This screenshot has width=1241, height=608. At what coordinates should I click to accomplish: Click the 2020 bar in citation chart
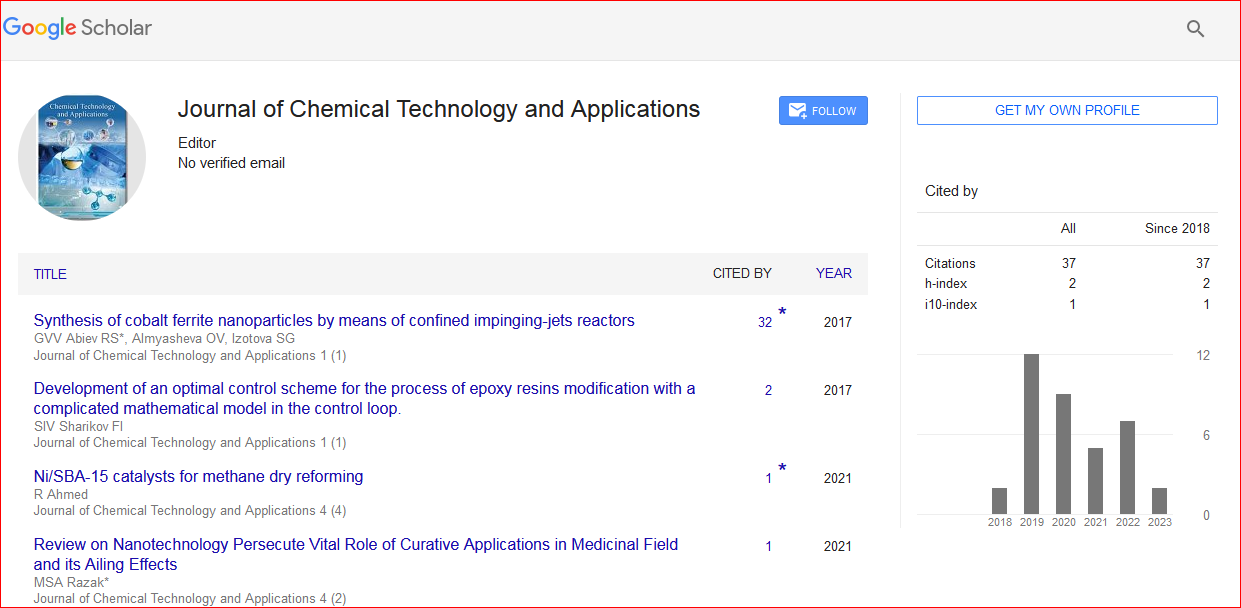pos(1063,454)
